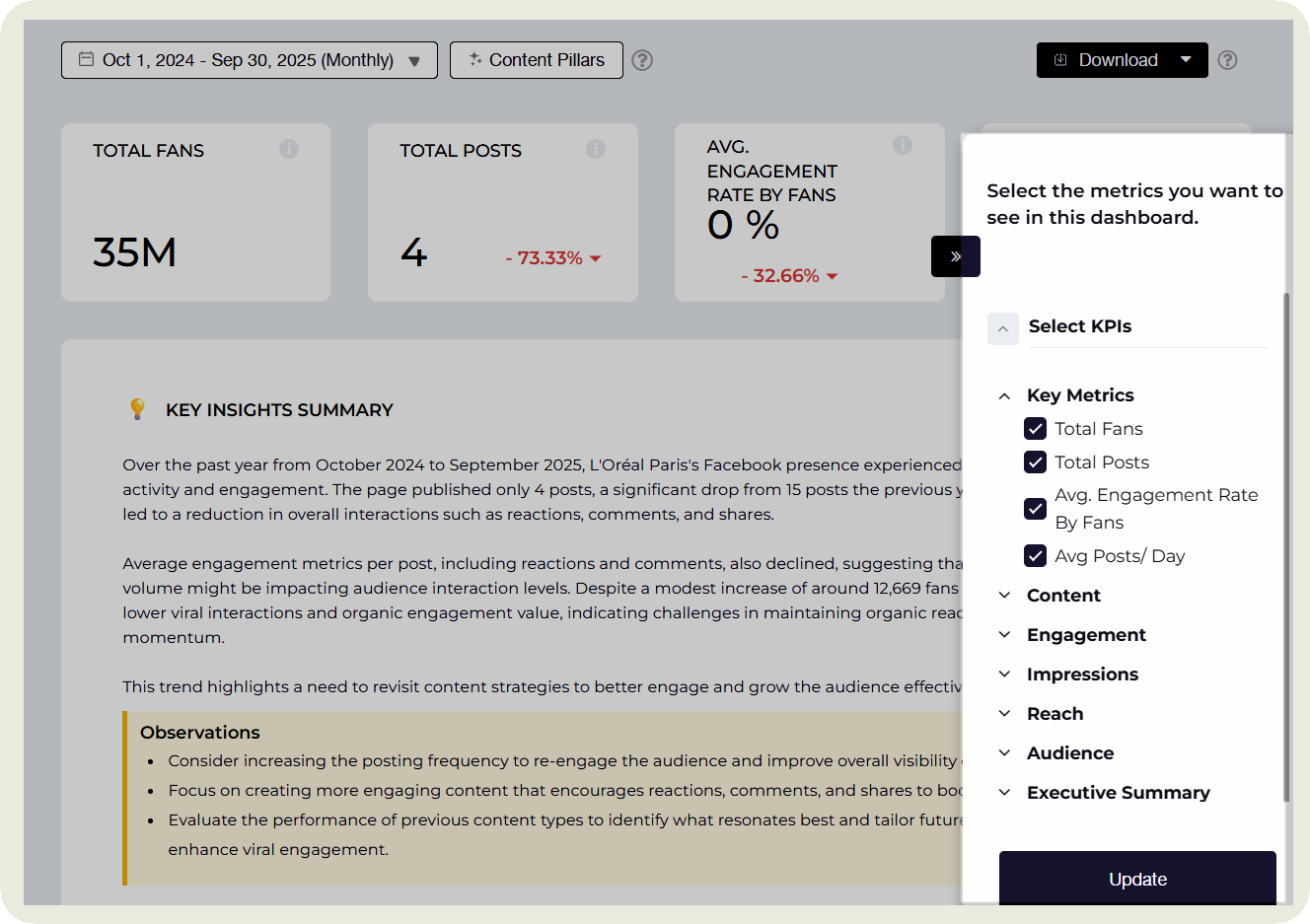Expand the Content metrics section
The image size is (1310, 924).
pyautogui.click(x=1004, y=596)
